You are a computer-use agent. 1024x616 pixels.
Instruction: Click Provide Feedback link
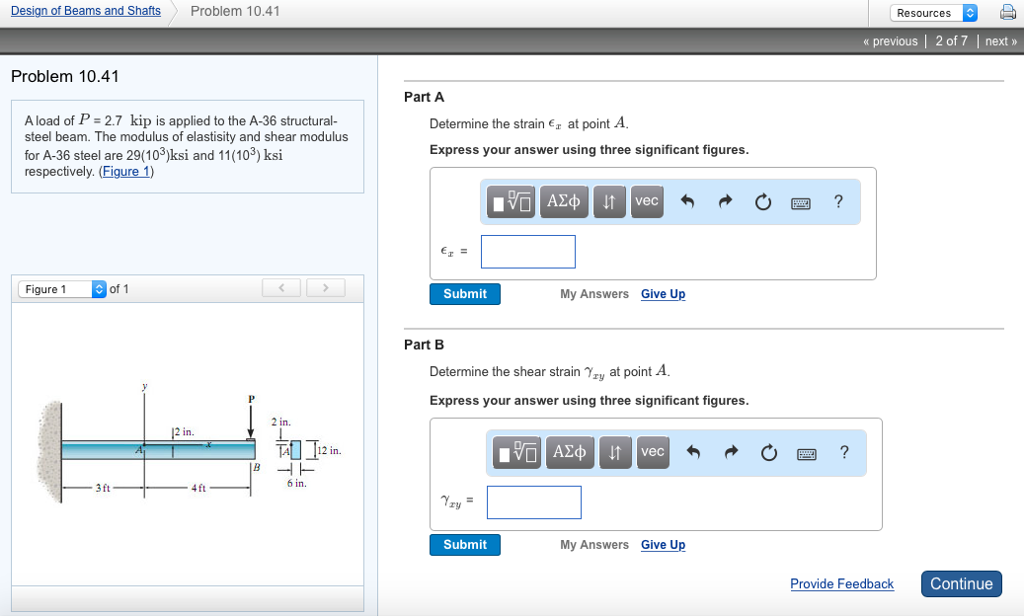[x=842, y=584]
